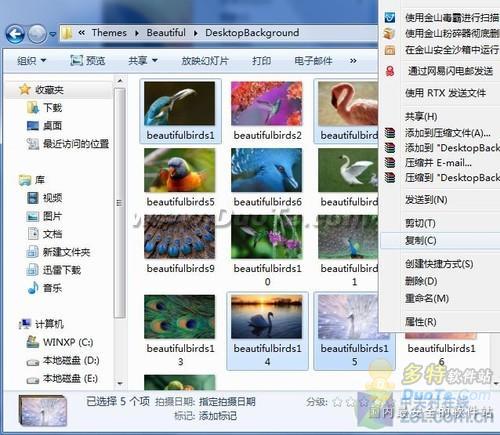
Task: Click 添加标记 tag link
Action: pos(218,416)
